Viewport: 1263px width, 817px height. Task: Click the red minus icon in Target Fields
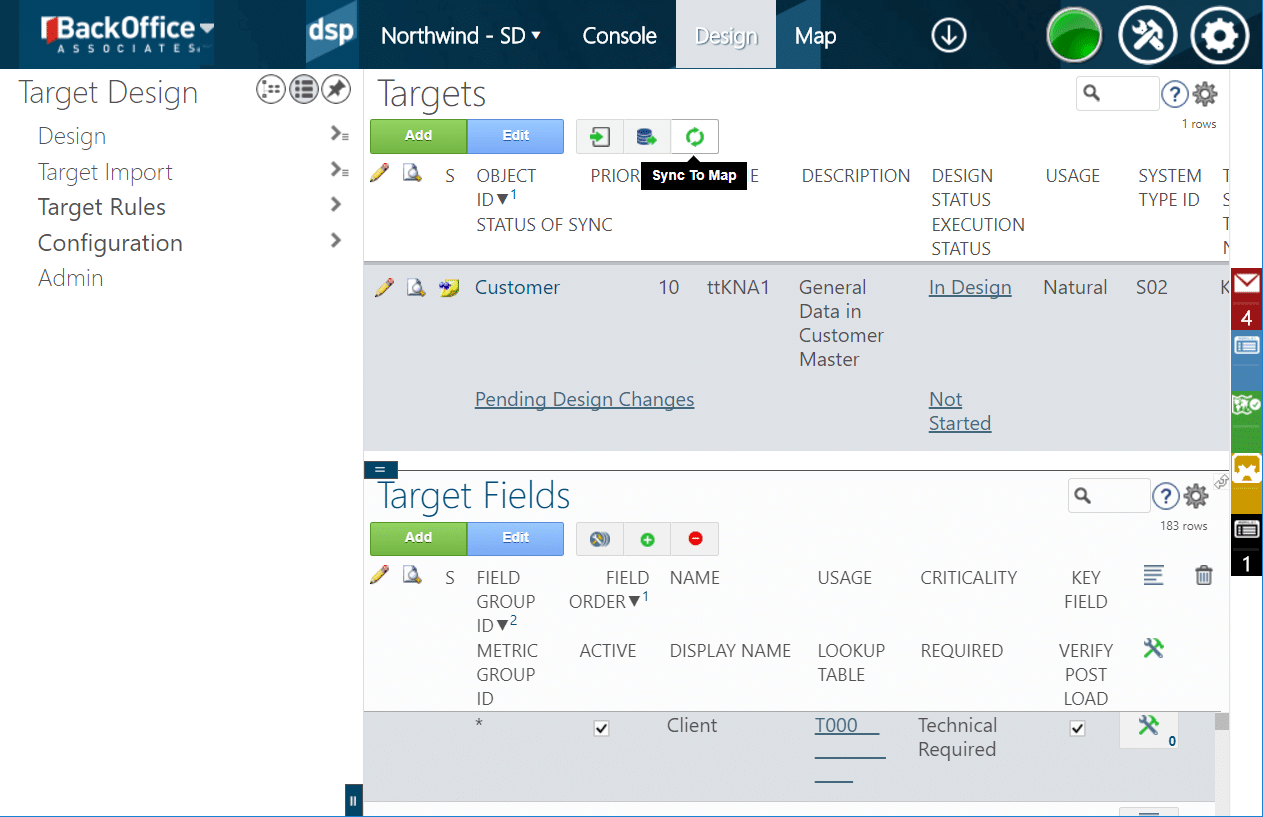(695, 539)
